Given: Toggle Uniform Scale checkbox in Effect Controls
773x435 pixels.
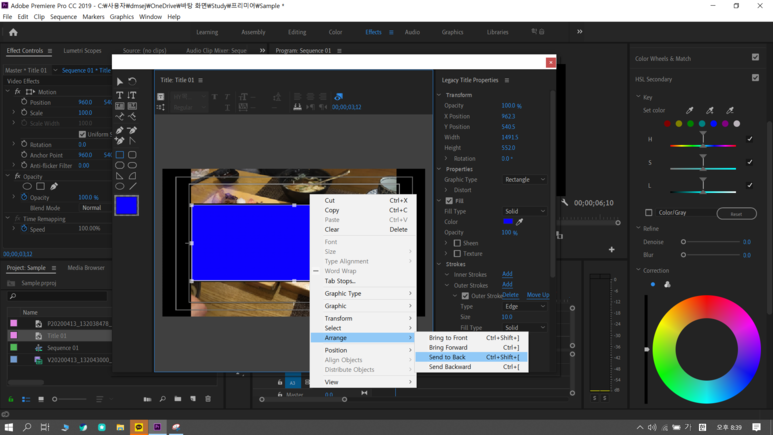Looking at the screenshot, I should tap(82, 134).
